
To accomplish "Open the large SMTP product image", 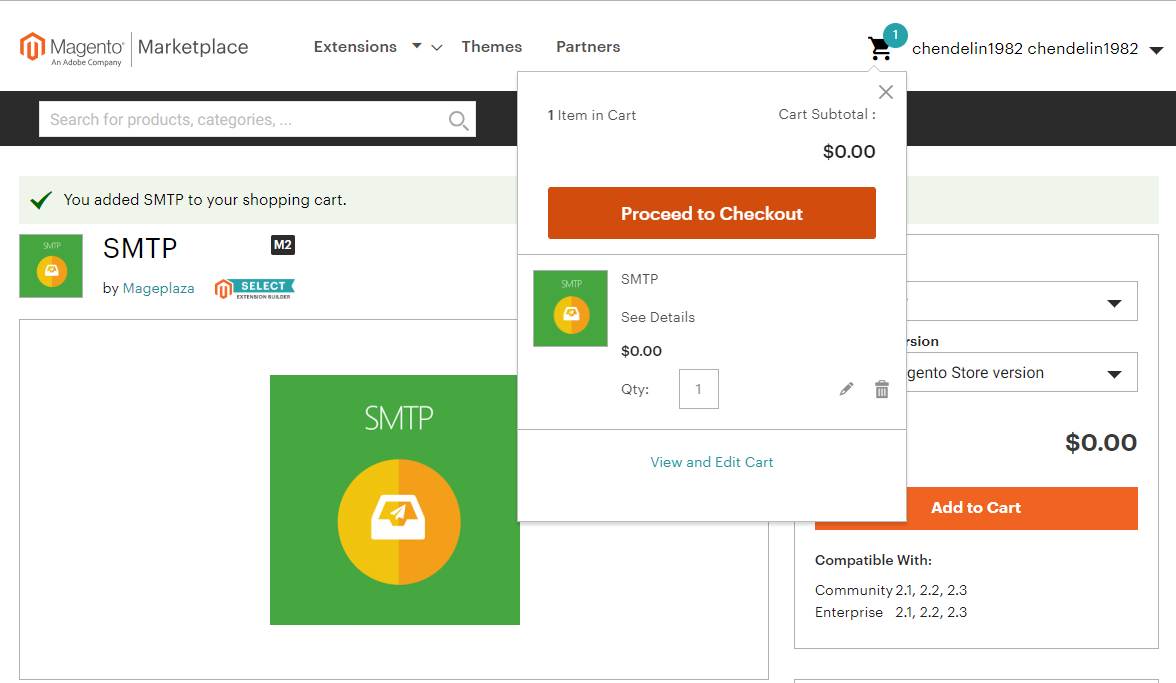I will tap(394, 499).
